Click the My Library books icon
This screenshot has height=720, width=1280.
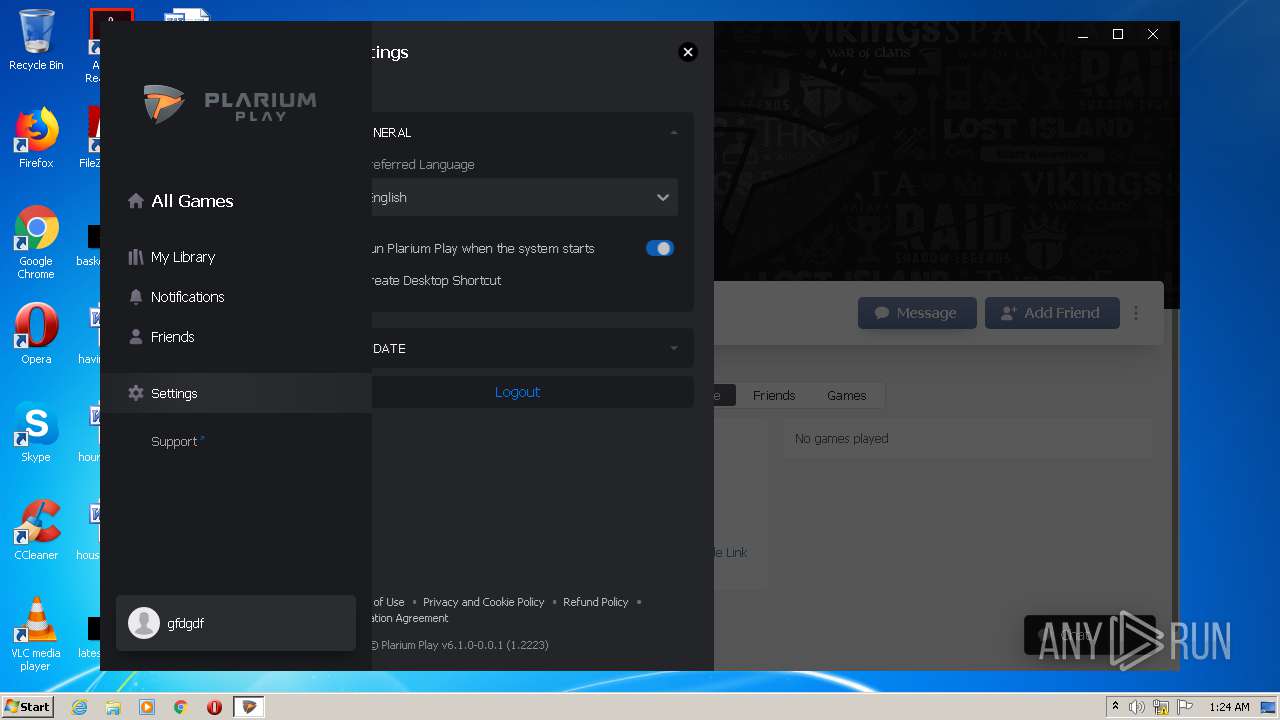(x=136, y=257)
